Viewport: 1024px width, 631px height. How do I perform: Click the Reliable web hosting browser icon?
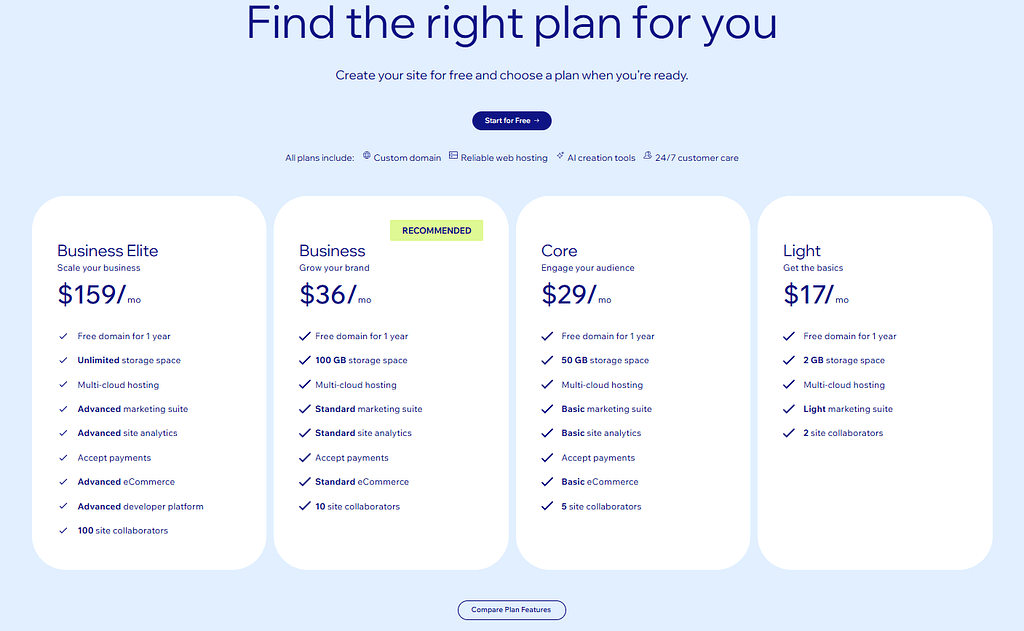click(x=453, y=157)
